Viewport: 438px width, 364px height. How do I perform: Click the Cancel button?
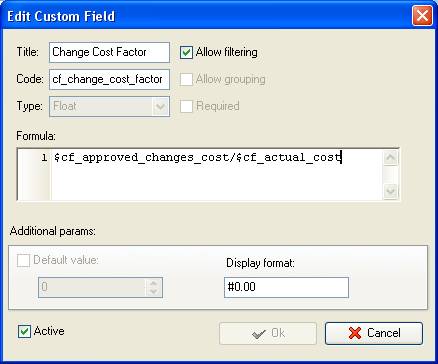click(374, 333)
